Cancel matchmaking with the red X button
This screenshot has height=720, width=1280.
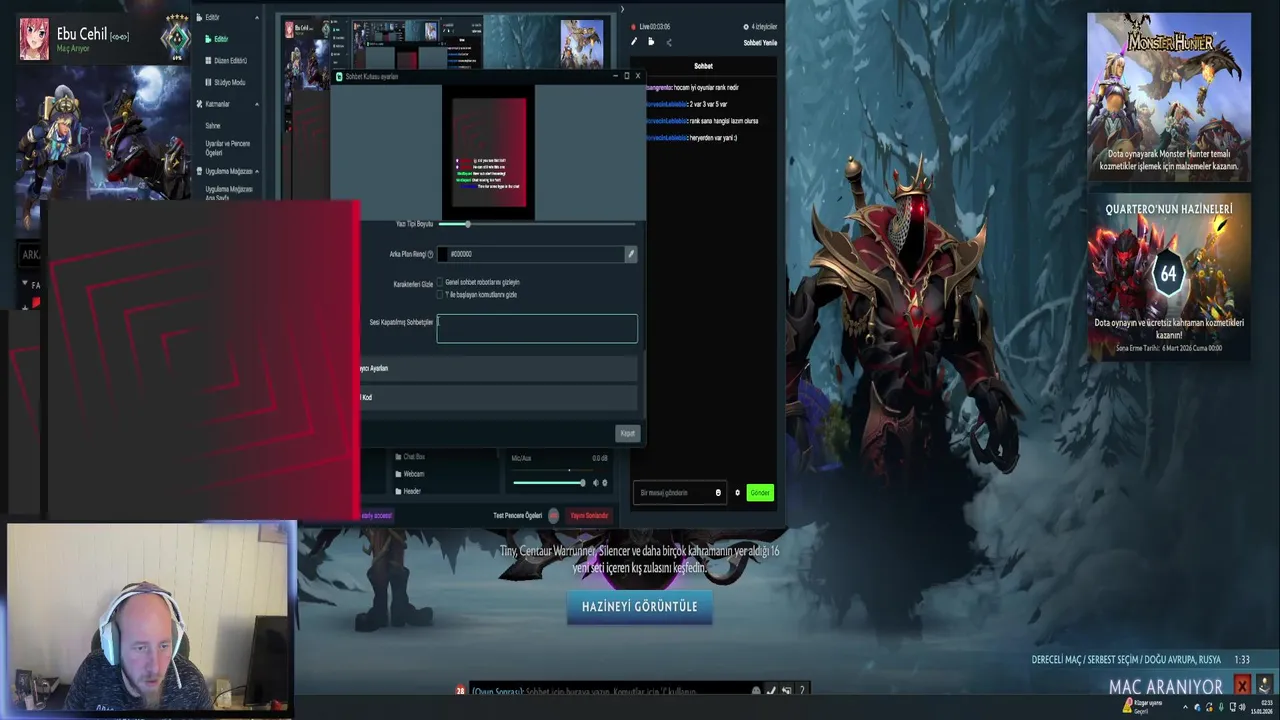[x=1242, y=686]
